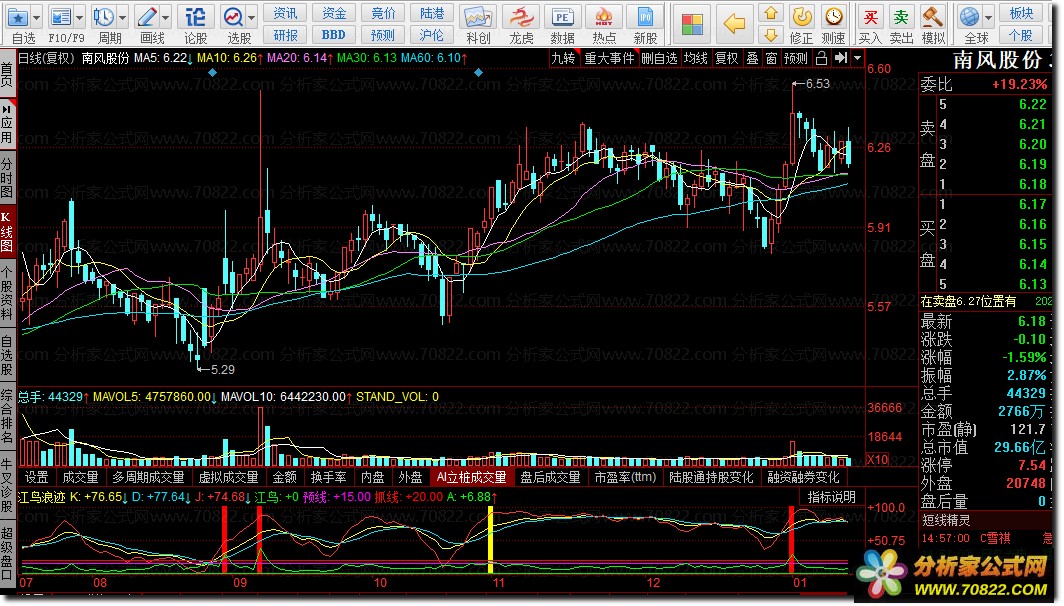Click the 板块 sector button
The image size is (1064, 606).
coord(1021,13)
